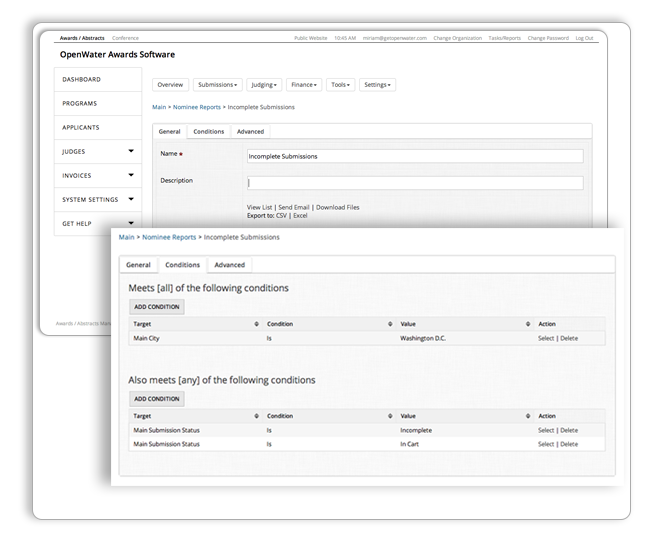This screenshot has height=547, width=663.
Task: Click Change Organization link
Action: pos(458,38)
